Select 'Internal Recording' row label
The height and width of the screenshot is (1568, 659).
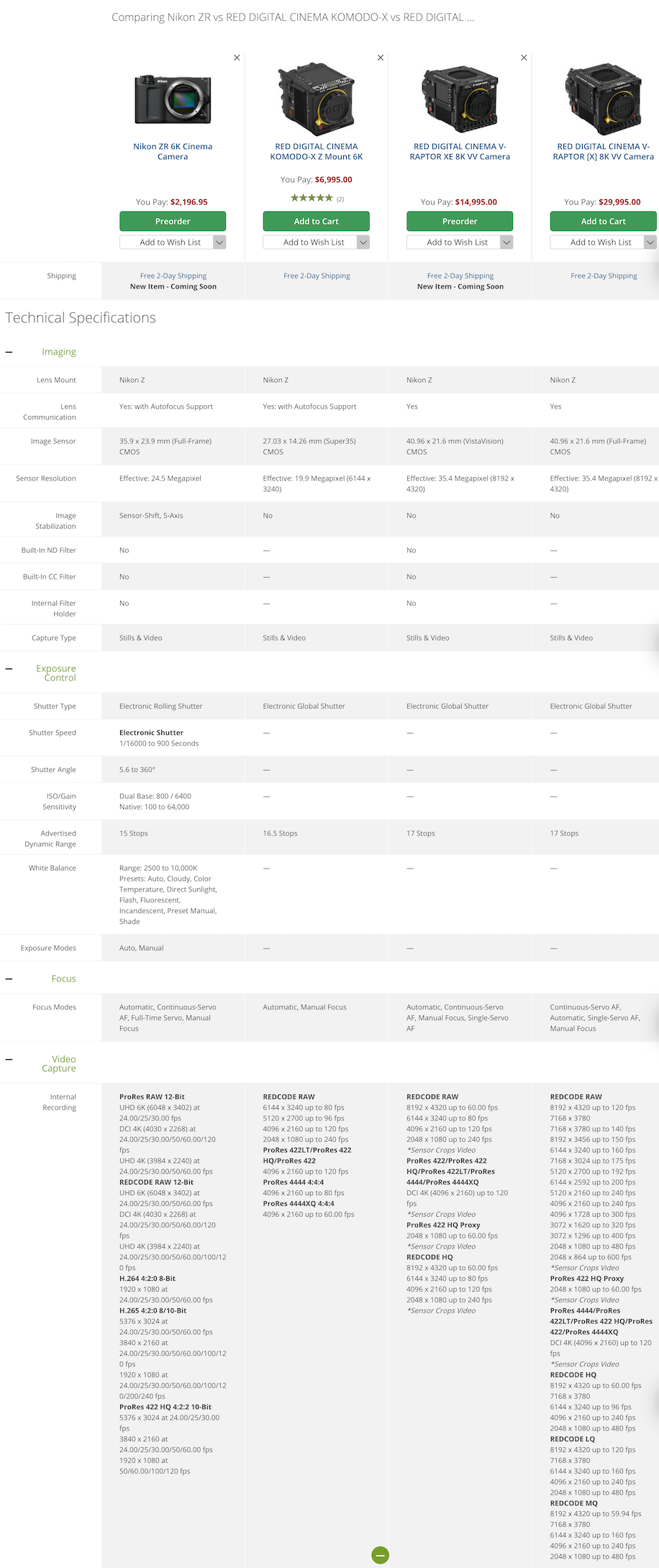59,1102
